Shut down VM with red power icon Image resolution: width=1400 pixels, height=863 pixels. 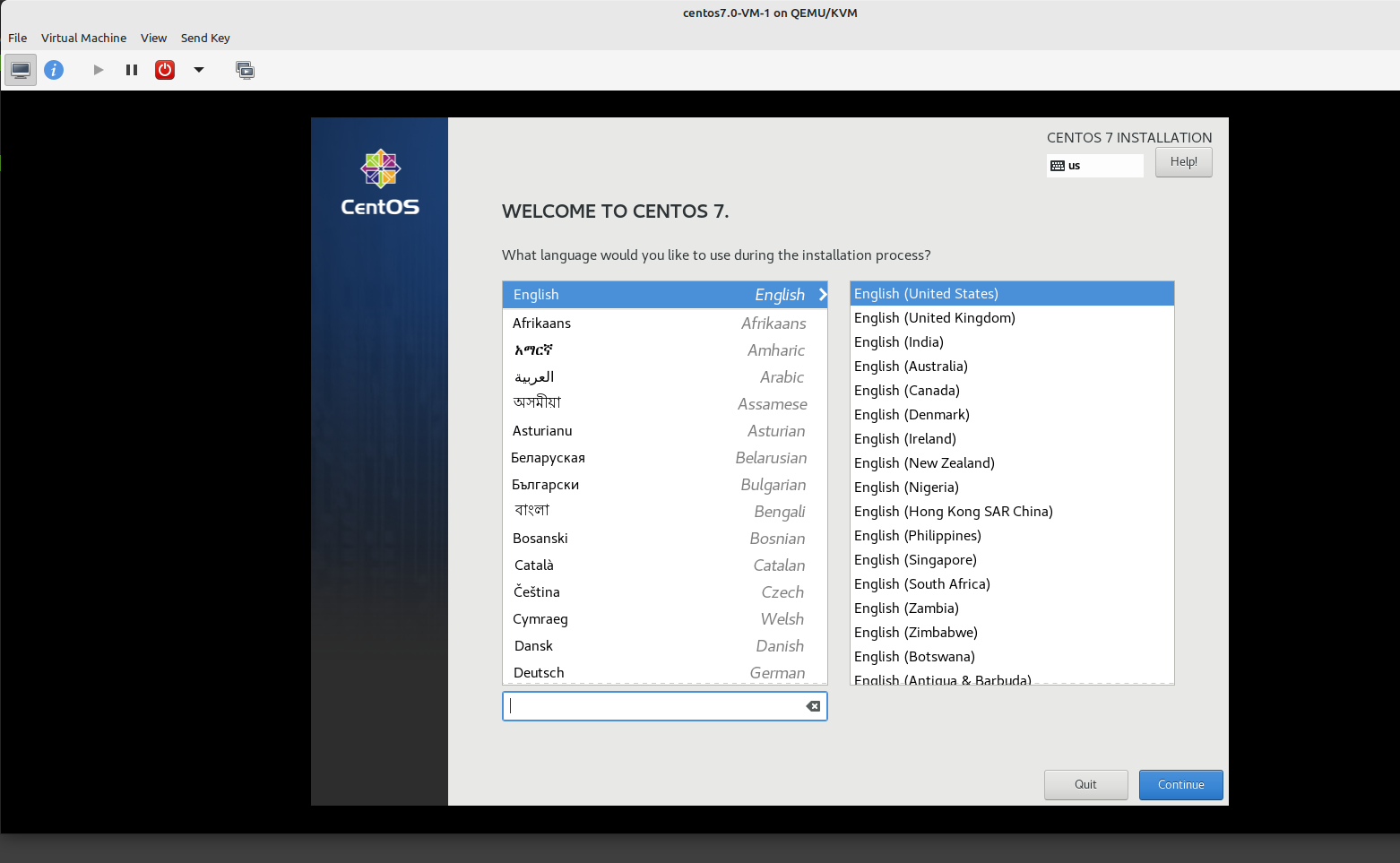[x=165, y=70]
